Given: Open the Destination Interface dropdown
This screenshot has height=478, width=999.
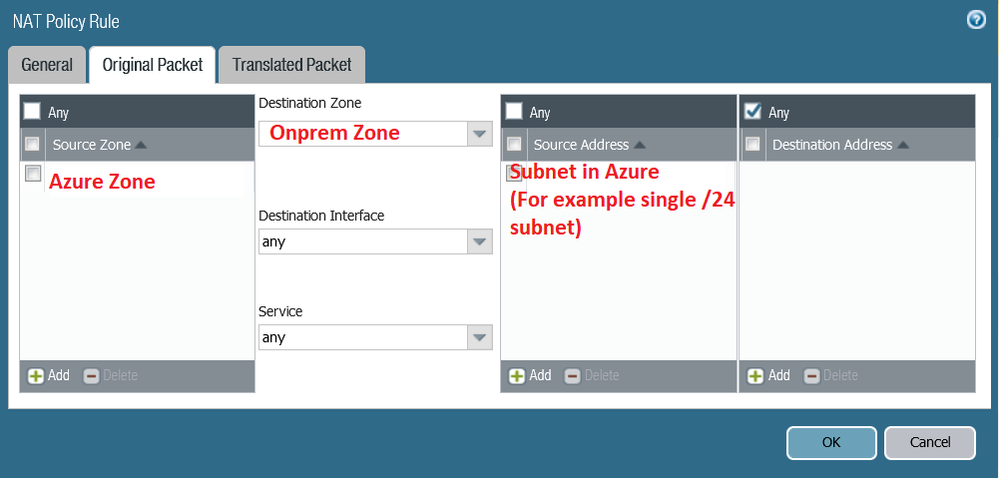Looking at the screenshot, I should point(480,242).
